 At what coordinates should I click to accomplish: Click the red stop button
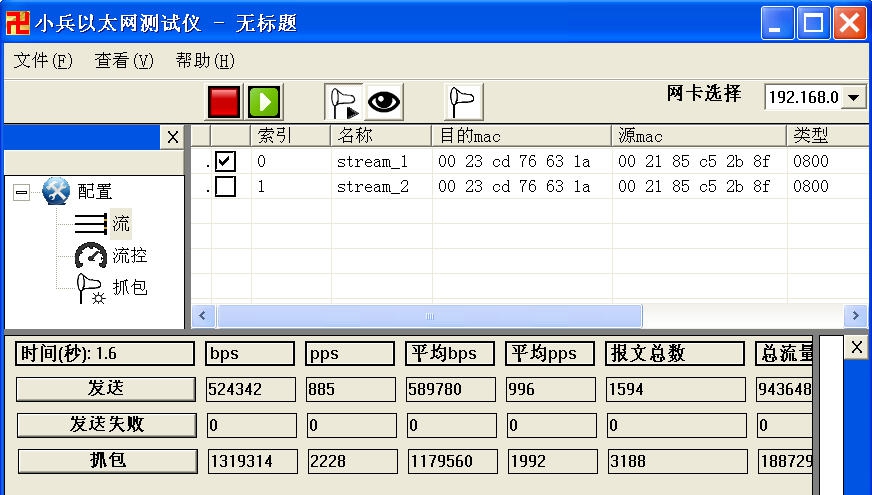(224, 102)
